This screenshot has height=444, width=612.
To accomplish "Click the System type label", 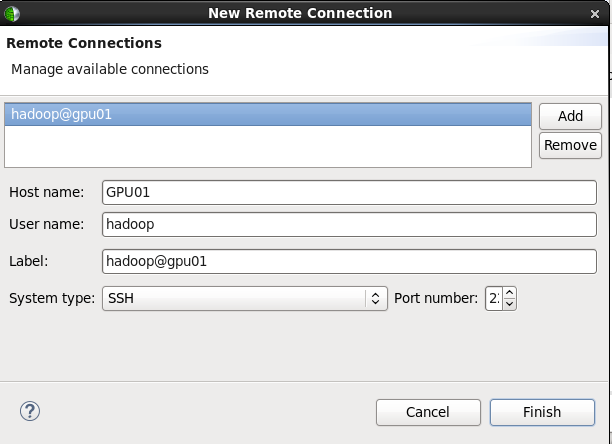I will [x=52, y=298].
